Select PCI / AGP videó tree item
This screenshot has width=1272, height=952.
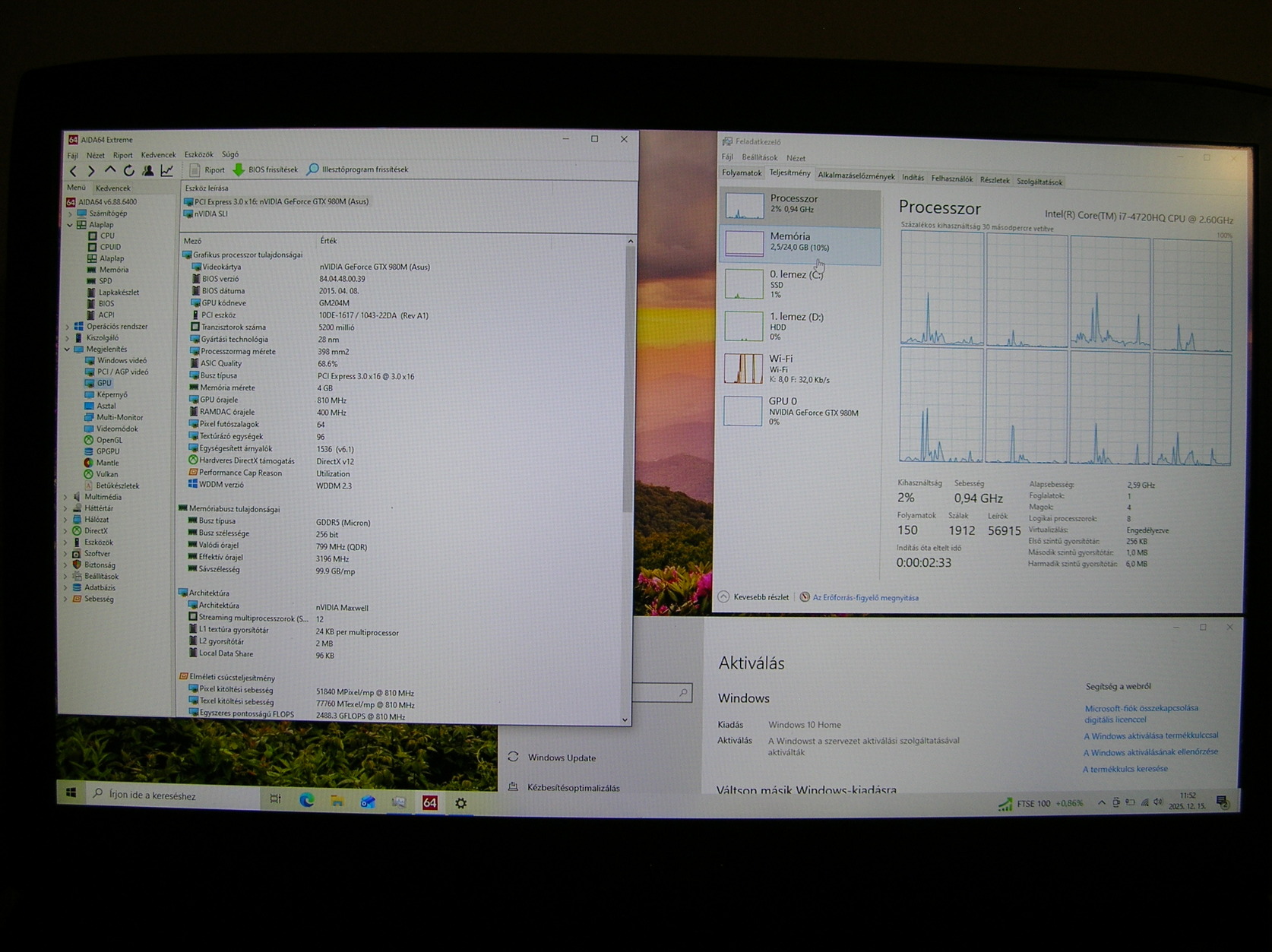click(122, 372)
